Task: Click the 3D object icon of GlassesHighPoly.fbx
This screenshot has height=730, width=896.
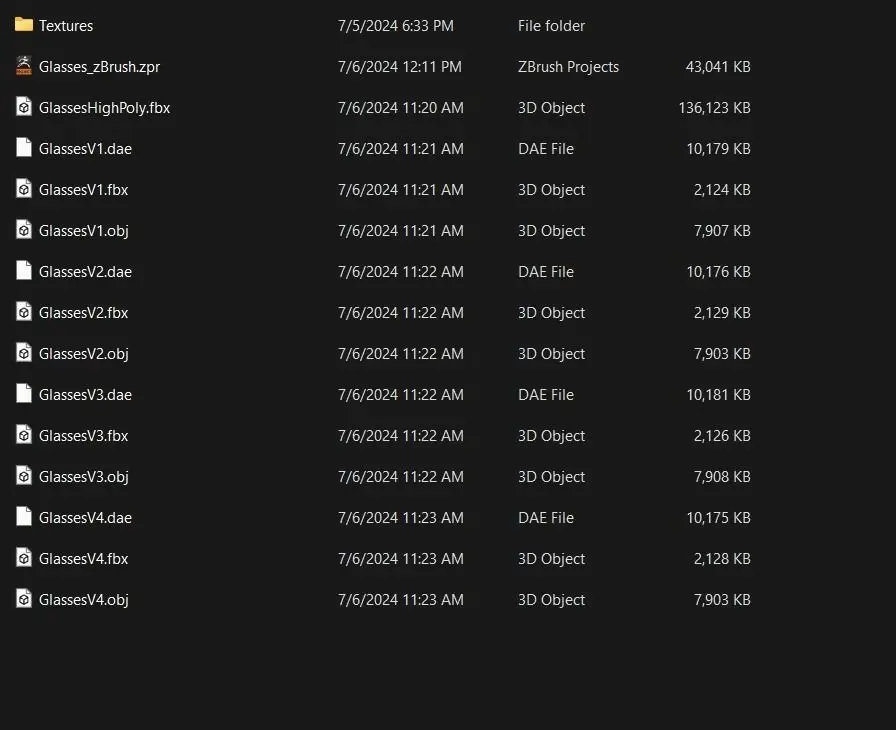Action: 24,107
